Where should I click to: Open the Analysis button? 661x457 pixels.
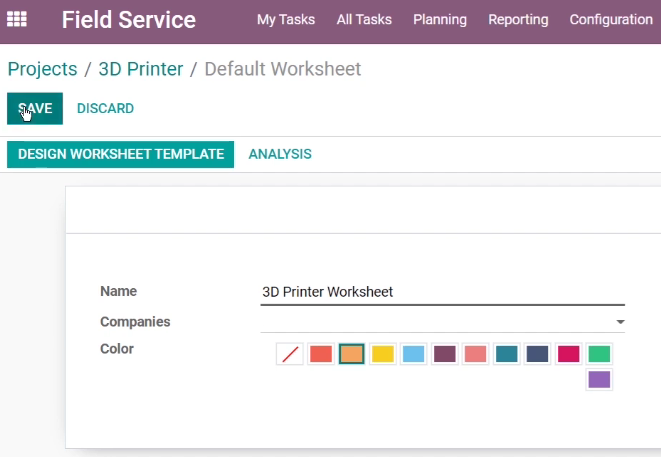pyautogui.click(x=280, y=154)
